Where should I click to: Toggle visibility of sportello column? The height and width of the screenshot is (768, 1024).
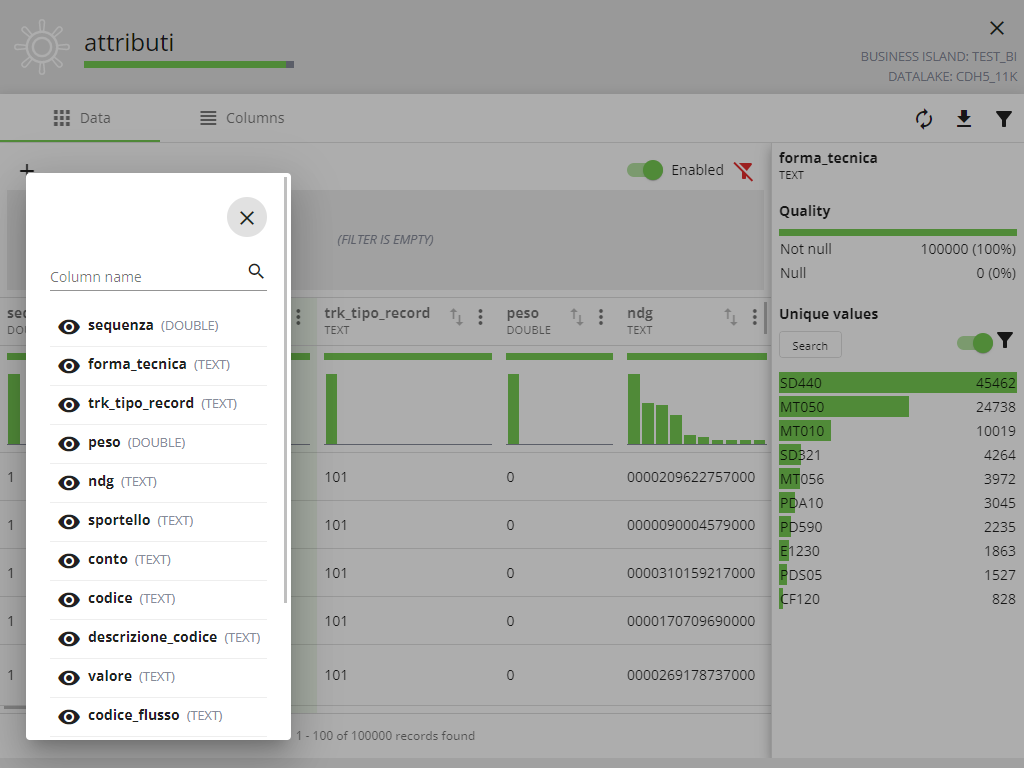69,522
